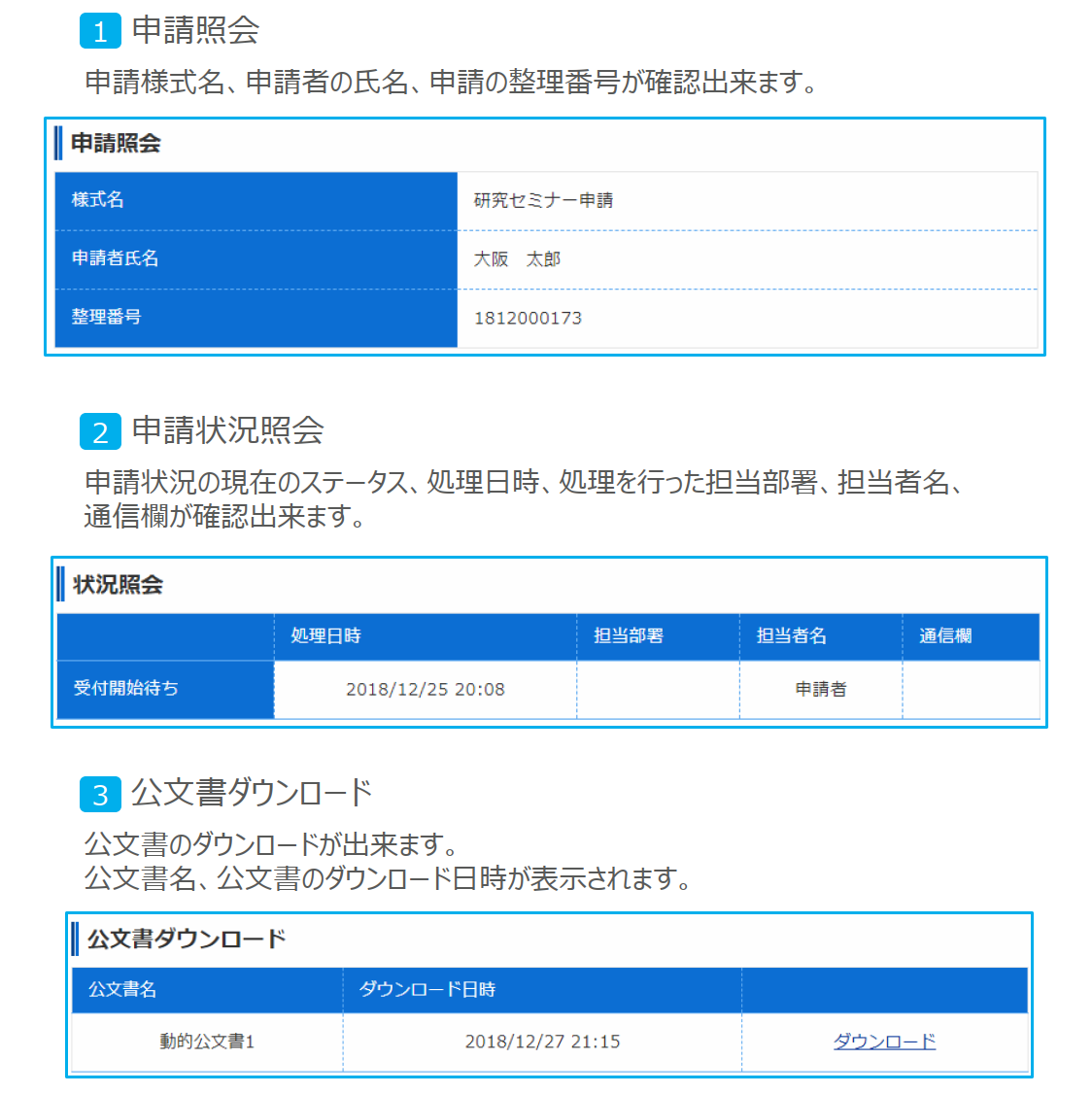Click the 通信欄 column header
This screenshot has height=1094, width=1092.
point(972,636)
